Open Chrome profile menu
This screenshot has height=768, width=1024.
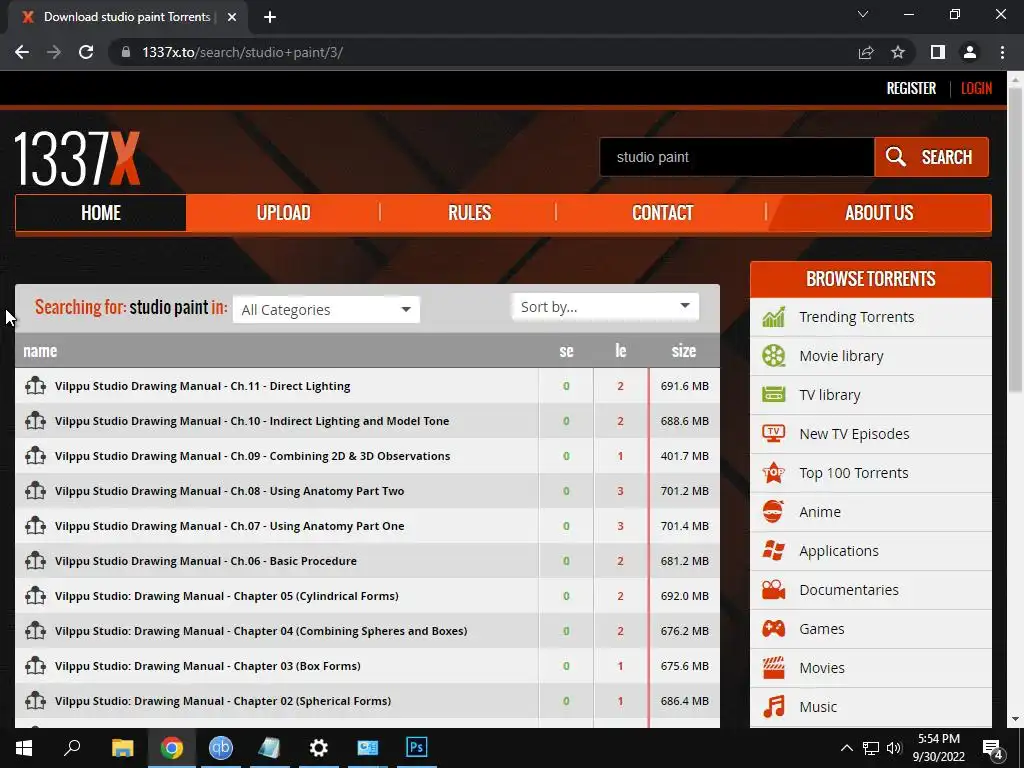click(x=970, y=52)
